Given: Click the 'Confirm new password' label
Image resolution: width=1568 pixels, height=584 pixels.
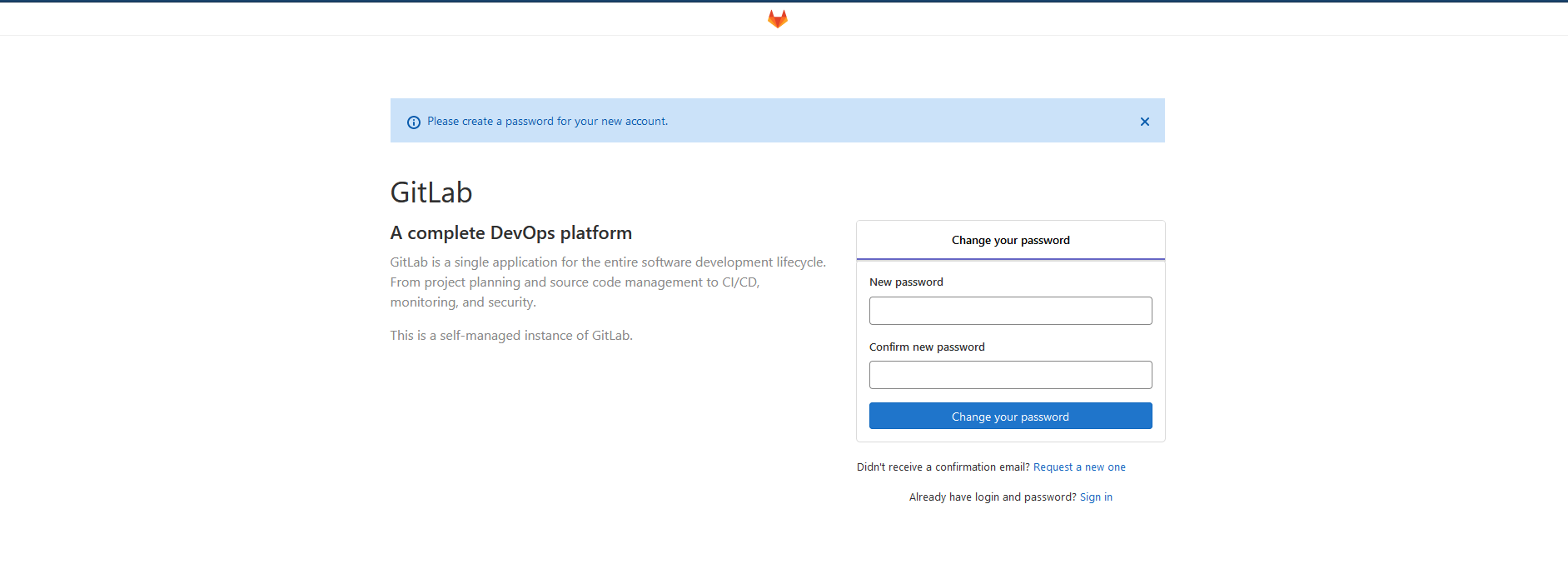Looking at the screenshot, I should [x=927, y=347].
